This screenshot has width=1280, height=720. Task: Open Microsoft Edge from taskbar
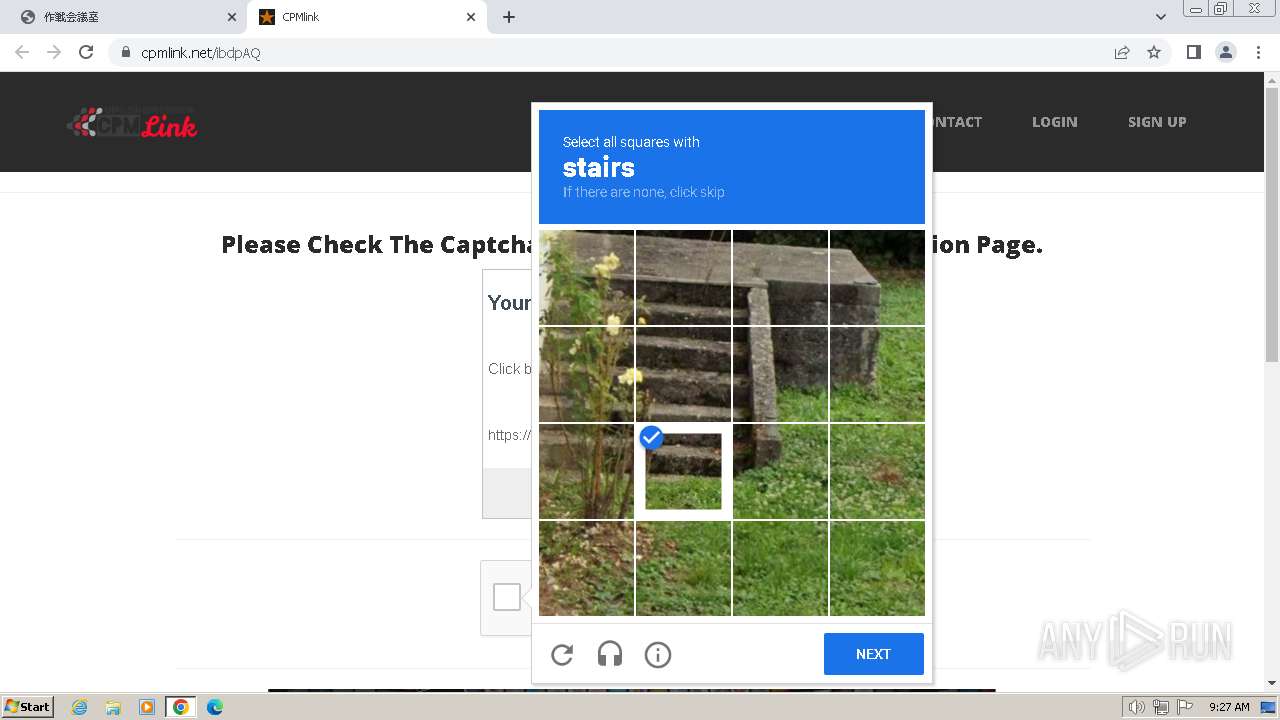(214, 707)
